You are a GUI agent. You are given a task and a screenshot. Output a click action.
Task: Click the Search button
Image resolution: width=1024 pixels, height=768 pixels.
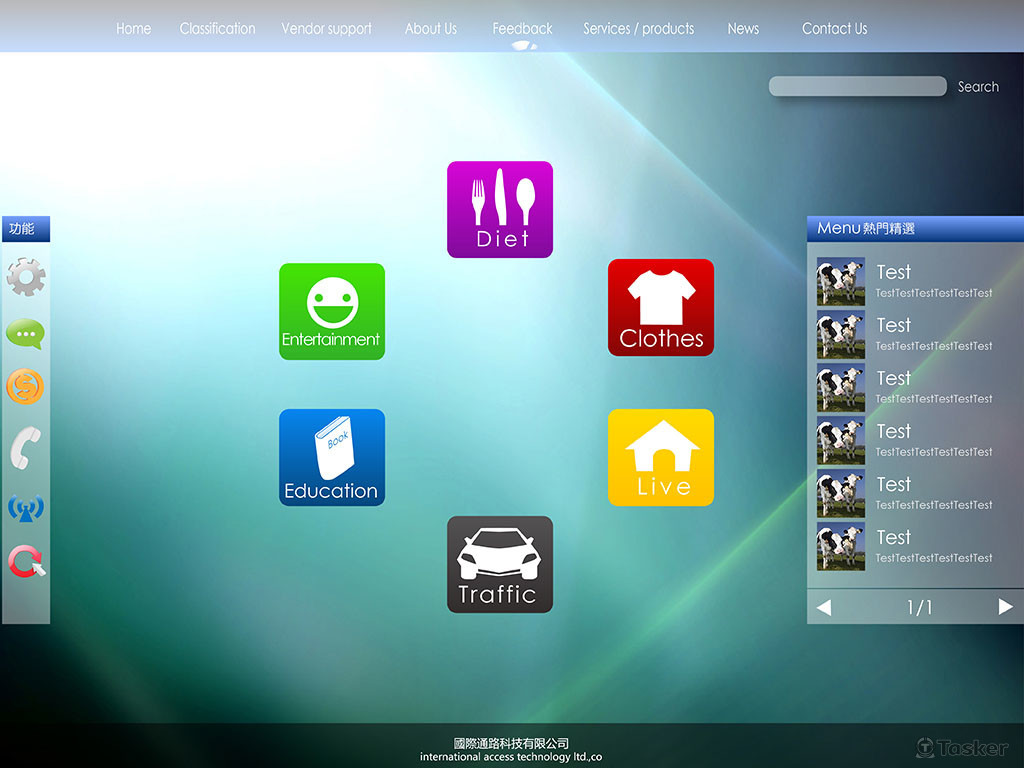tap(978, 87)
